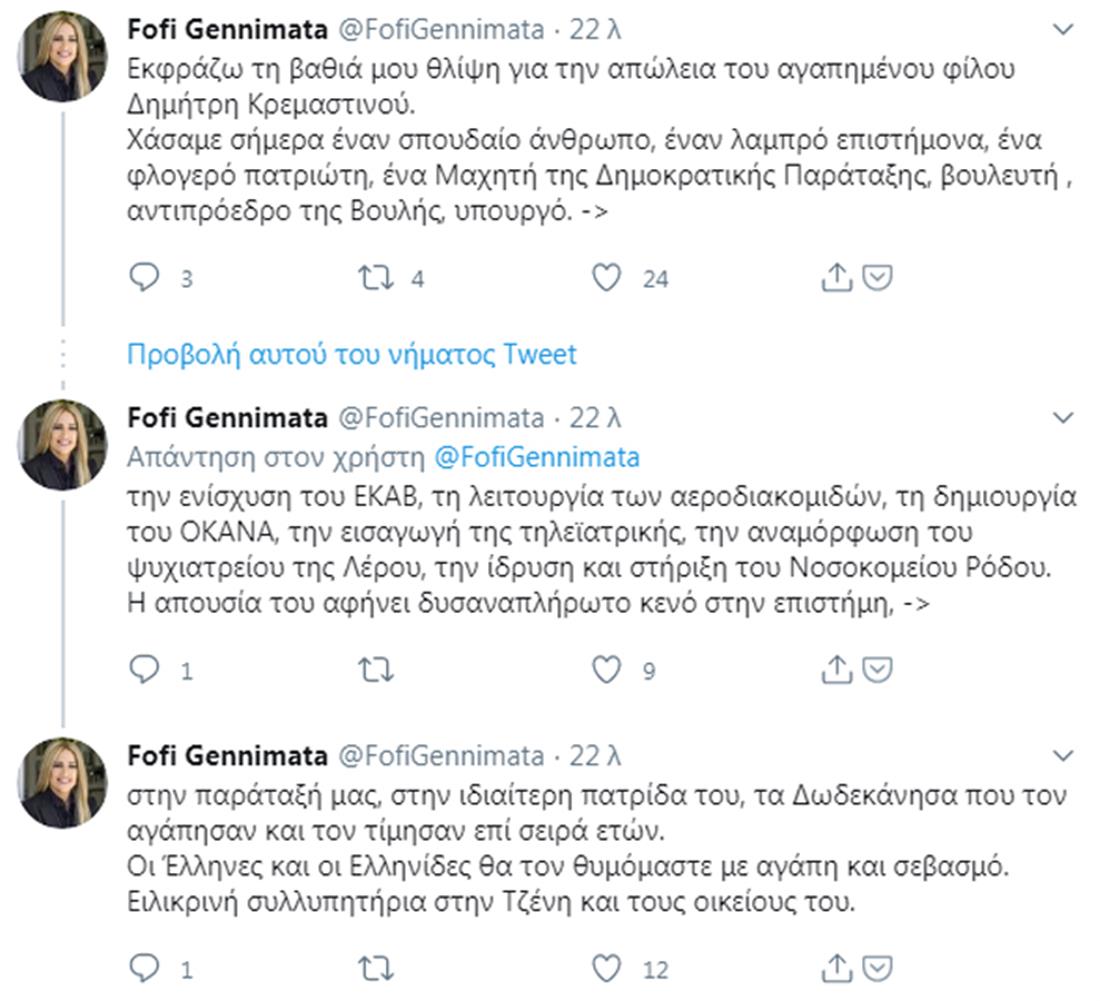This screenshot has width=1100, height=1001.
Task: Save the first tweet to Pocket
Action: (877, 278)
